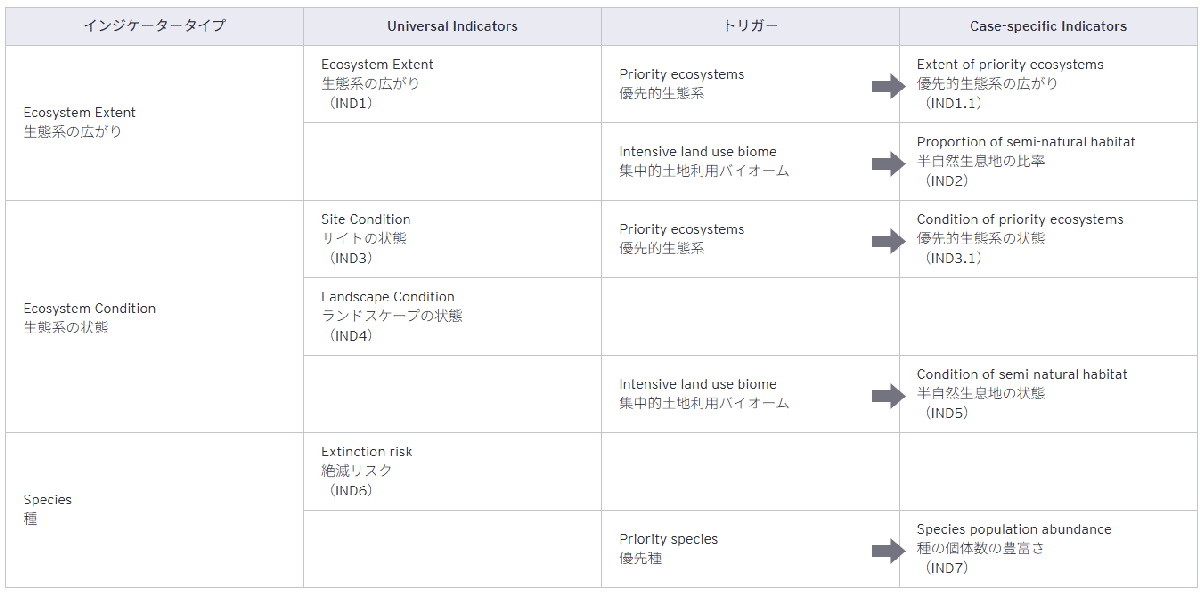Select the arrow next to Condition of priority ecosystems
This screenshot has height=592, width=1200.
click(887, 241)
